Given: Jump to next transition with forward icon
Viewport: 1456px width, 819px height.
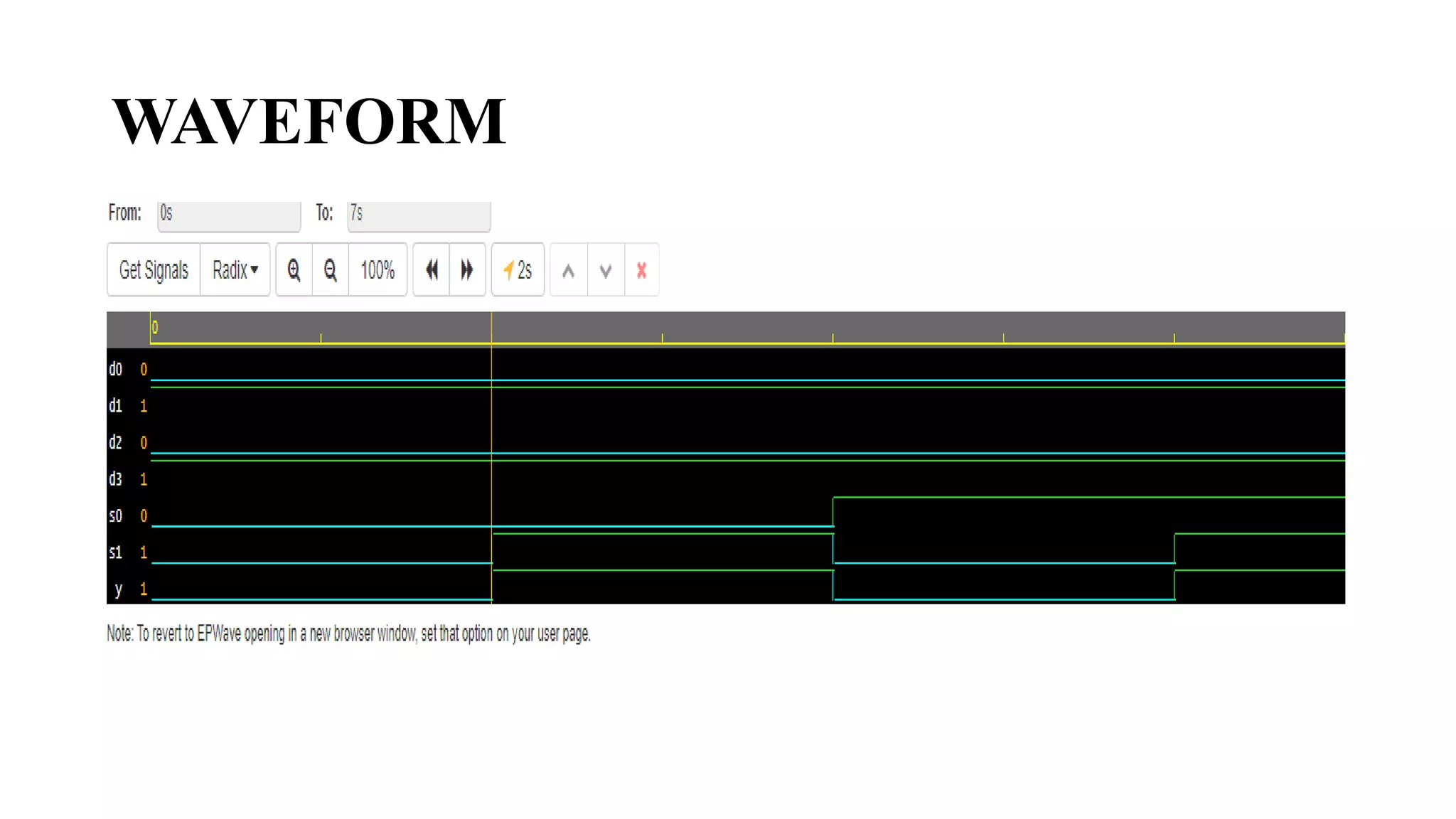Looking at the screenshot, I should [467, 269].
